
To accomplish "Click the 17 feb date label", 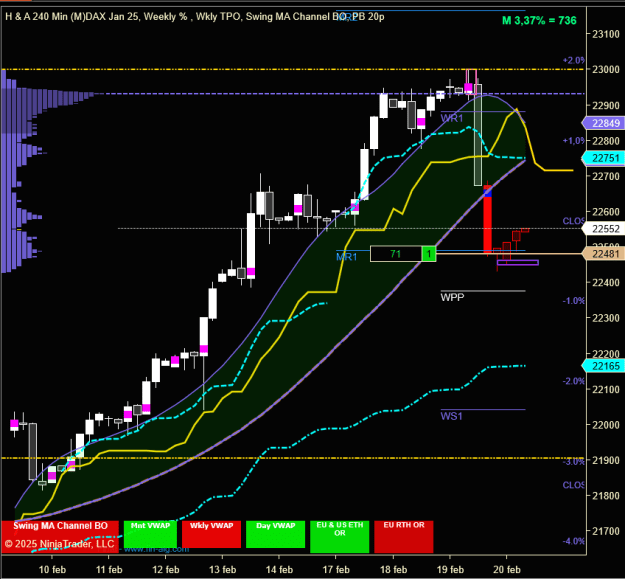I will [336, 569].
